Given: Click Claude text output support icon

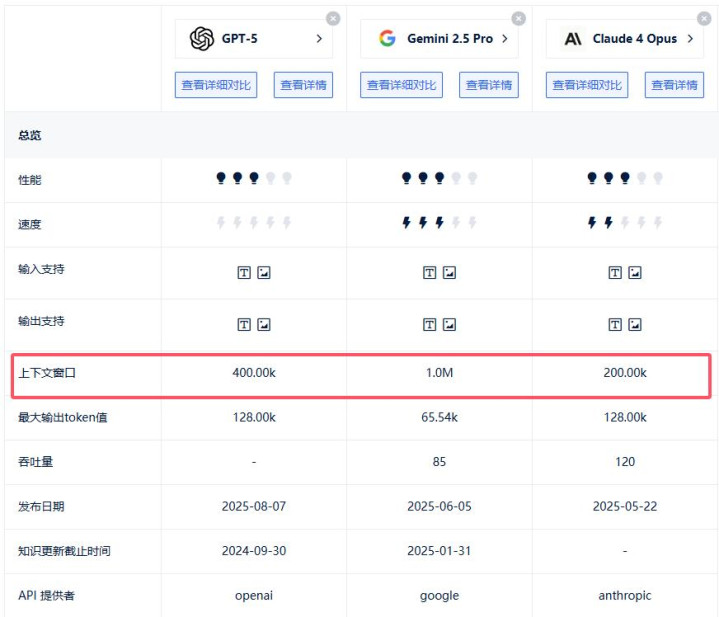Looking at the screenshot, I should 615,325.
